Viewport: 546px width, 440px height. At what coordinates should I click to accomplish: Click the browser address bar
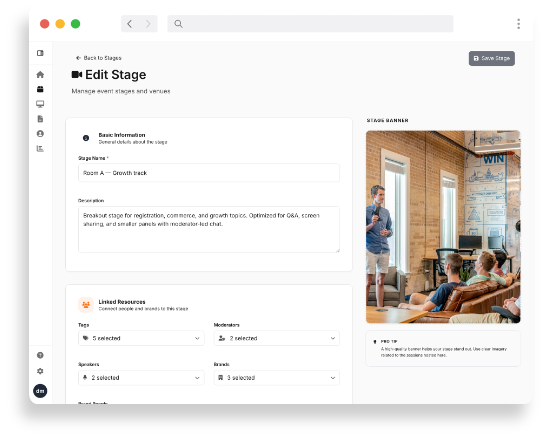[310, 24]
